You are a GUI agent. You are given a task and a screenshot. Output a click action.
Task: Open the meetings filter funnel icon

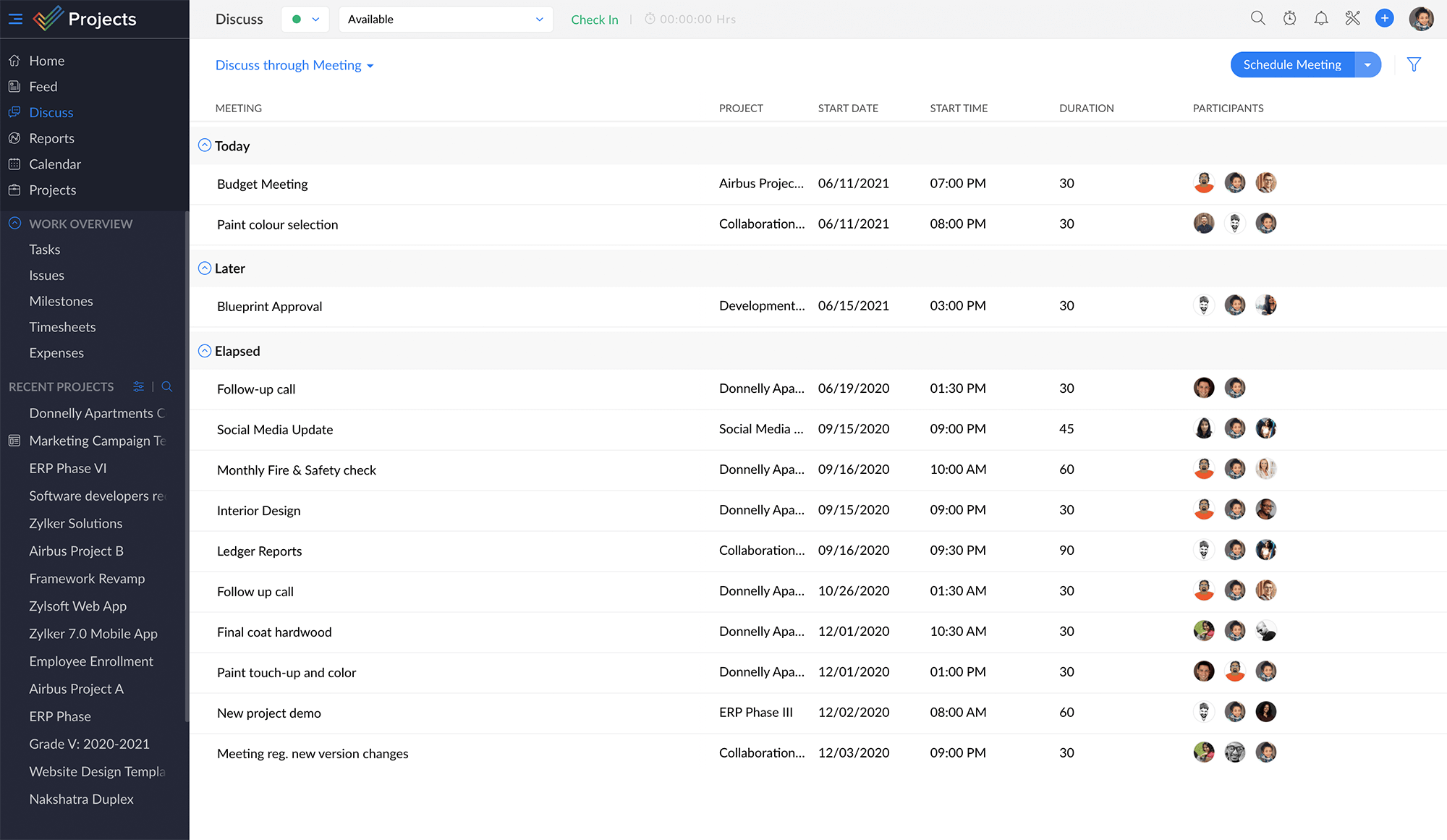(1414, 65)
